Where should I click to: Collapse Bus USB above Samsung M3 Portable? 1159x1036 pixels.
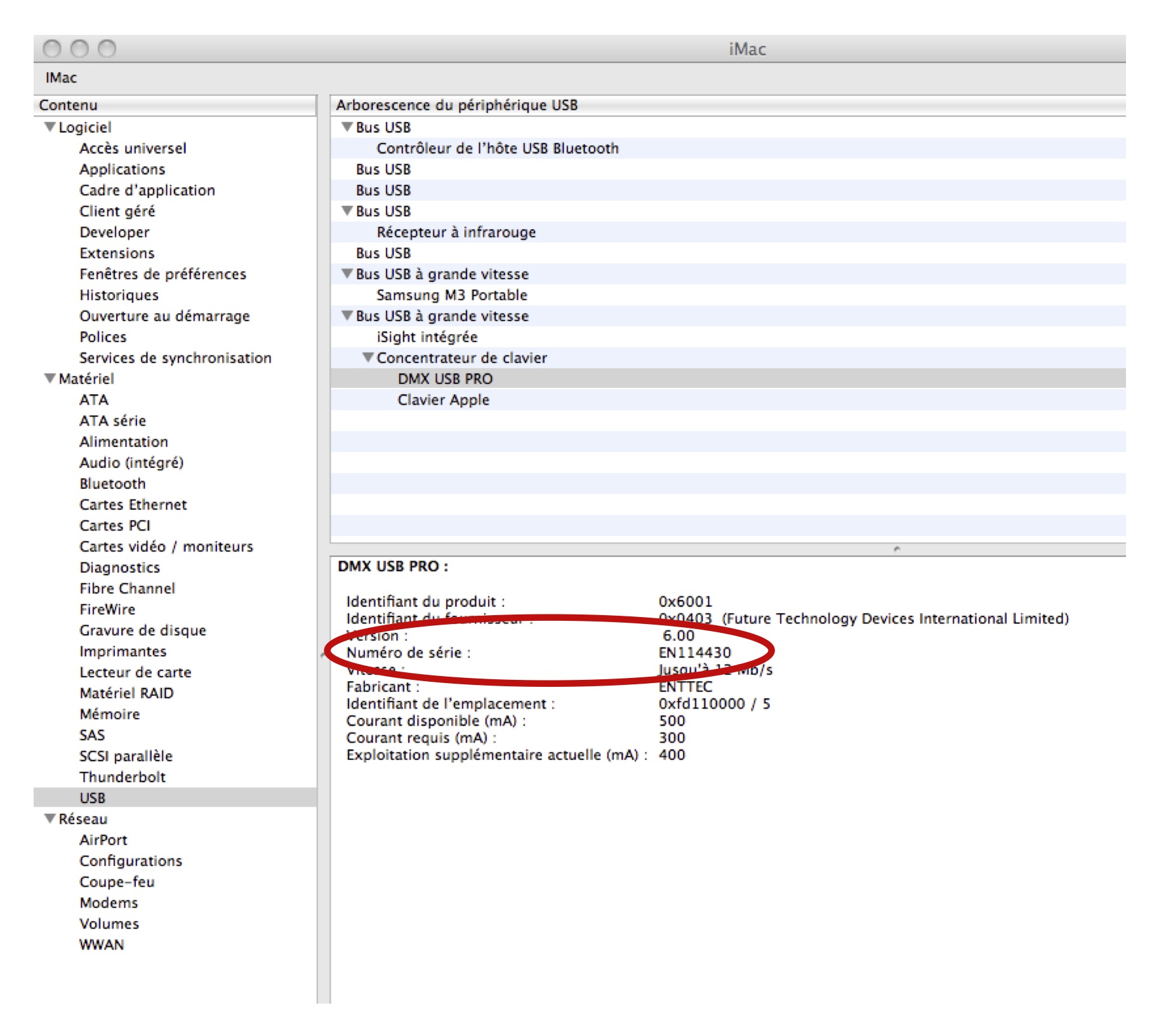(x=347, y=274)
